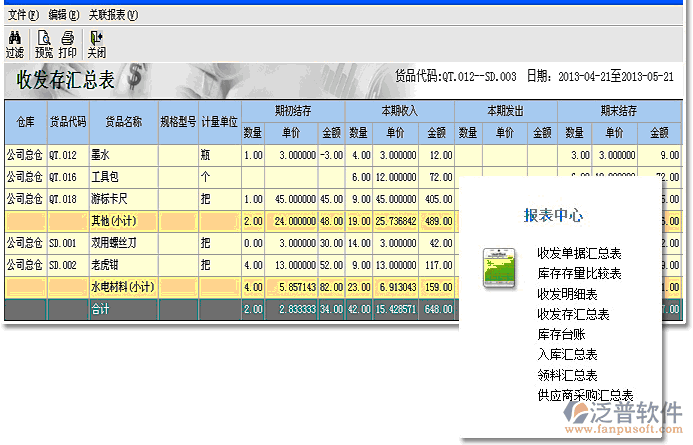Open print preview with 预览 icon

point(43,44)
